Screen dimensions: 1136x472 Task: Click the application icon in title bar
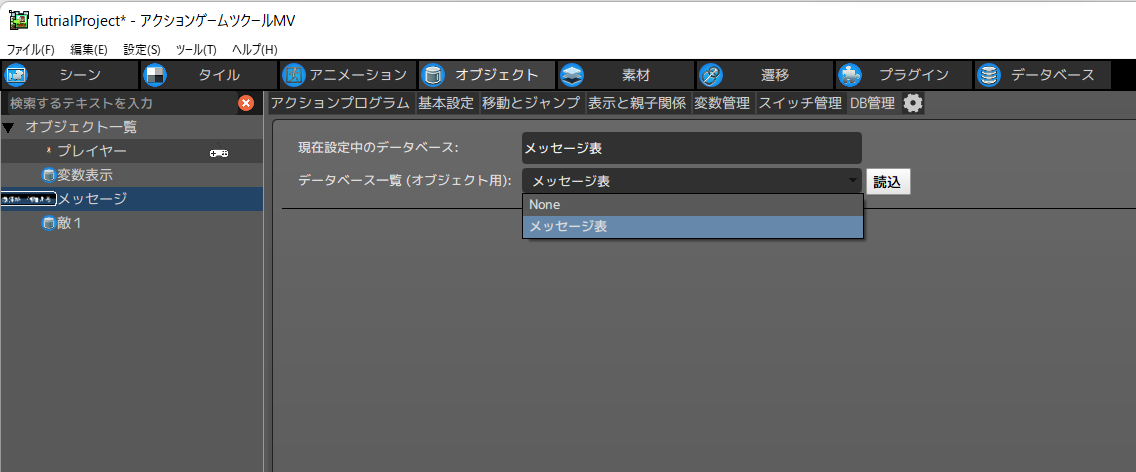[19, 20]
